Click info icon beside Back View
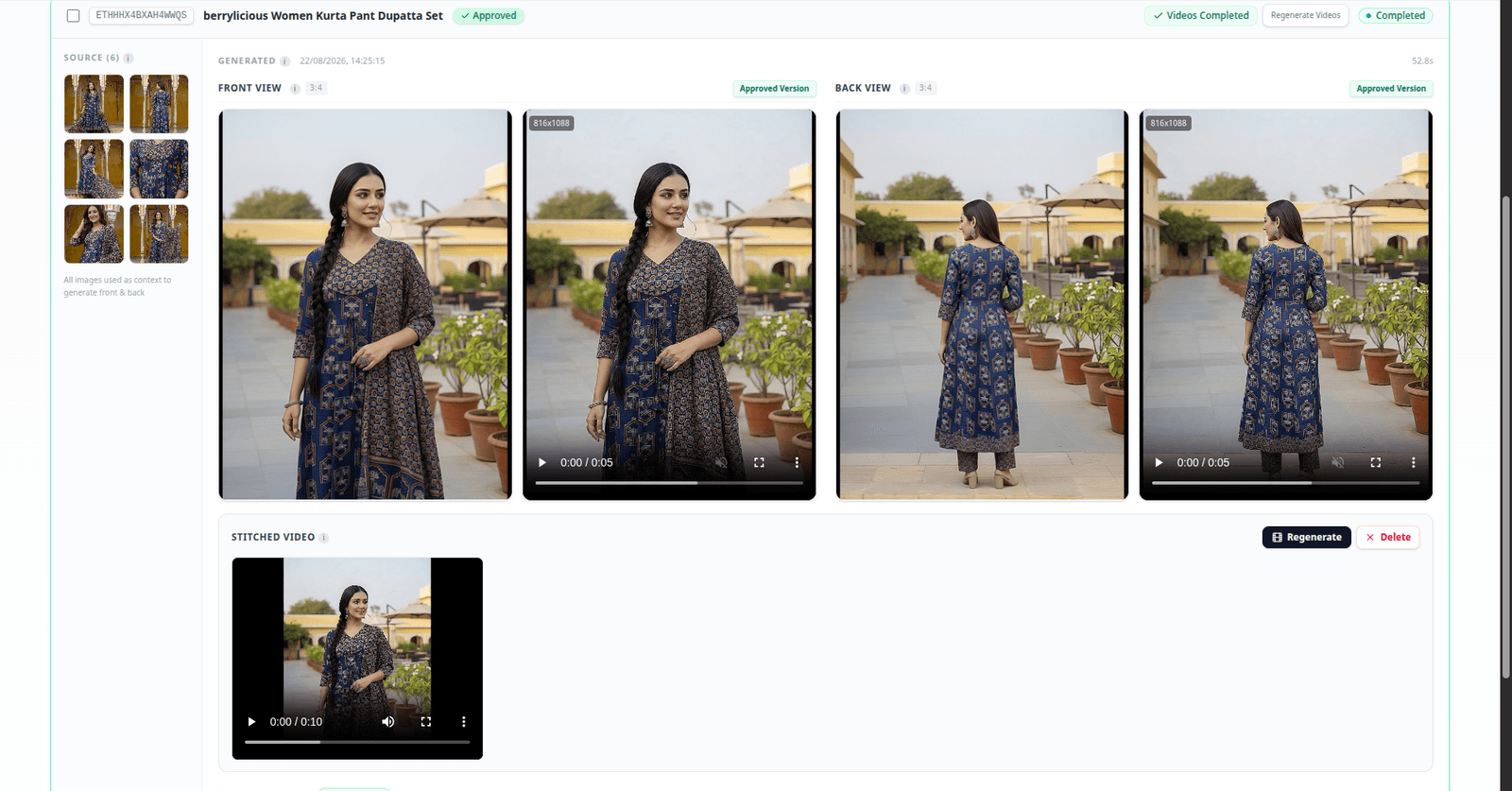1512x791 pixels. [x=904, y=88]
